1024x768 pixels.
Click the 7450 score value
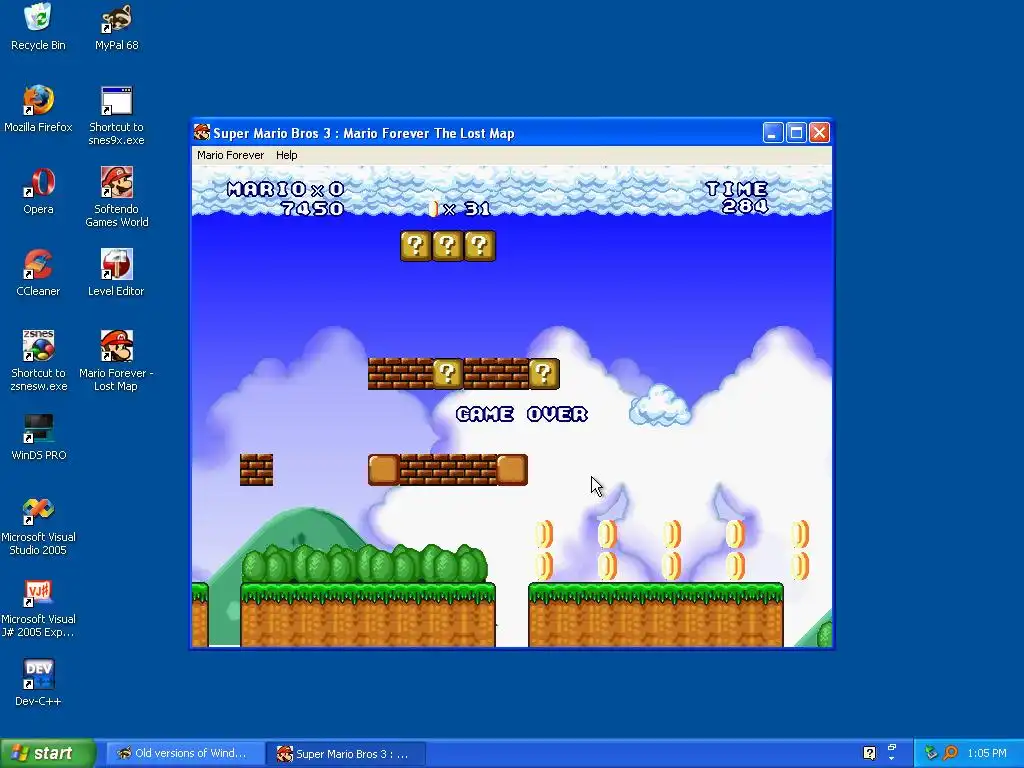point(313,208)
